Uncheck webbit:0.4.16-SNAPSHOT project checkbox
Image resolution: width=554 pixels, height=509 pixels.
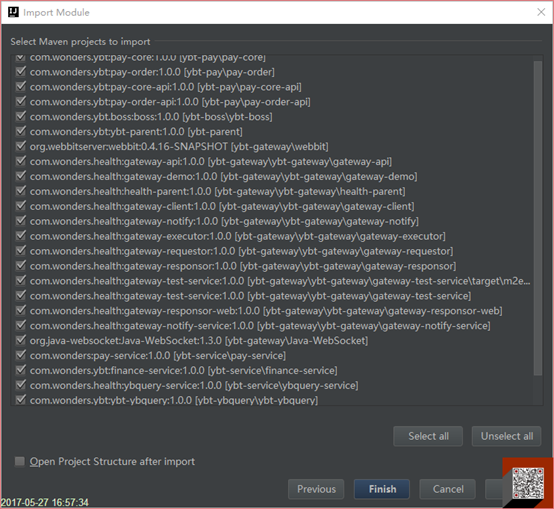point(21,146)
